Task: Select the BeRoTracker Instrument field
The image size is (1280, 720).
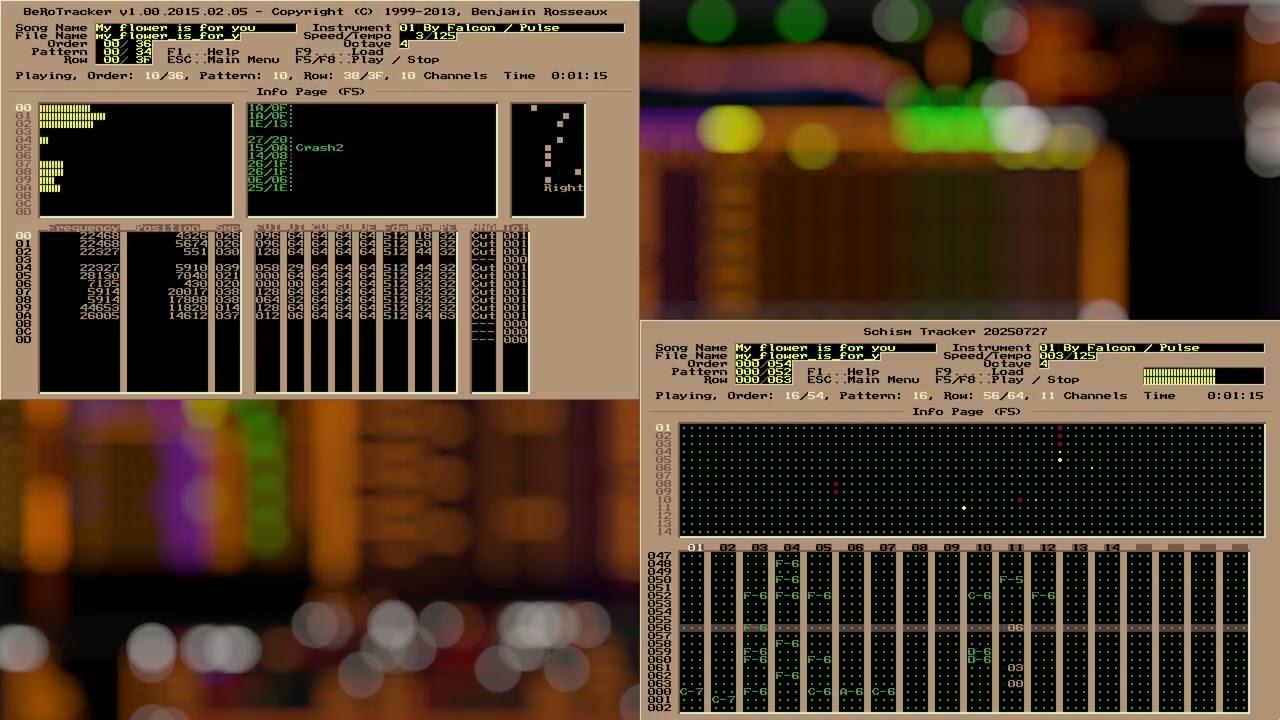Action: 512,28
